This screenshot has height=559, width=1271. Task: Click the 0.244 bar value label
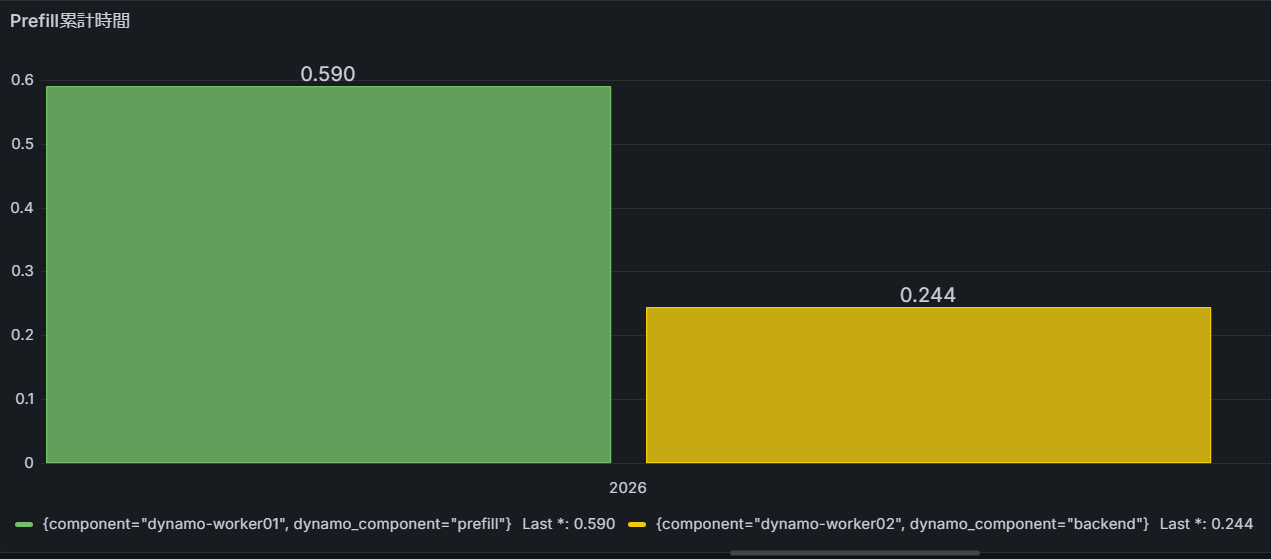tap(928, 295)
